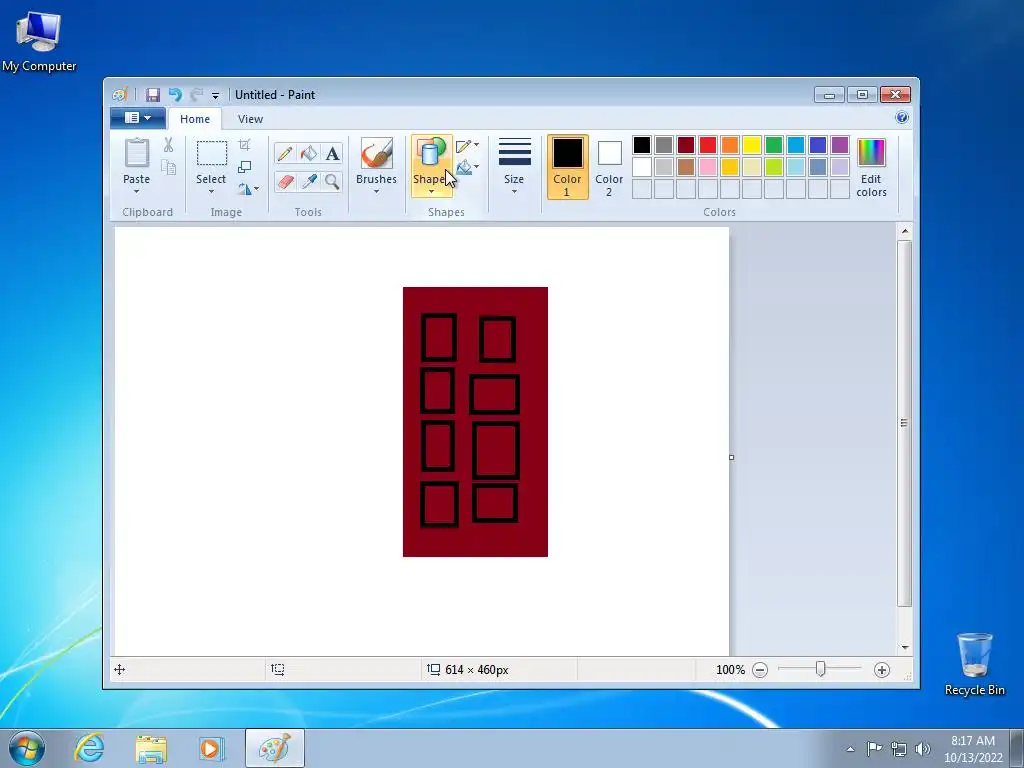Click the Redo arrow in title bar
This screenshot has width=1024, height=768.
[197, 95]
